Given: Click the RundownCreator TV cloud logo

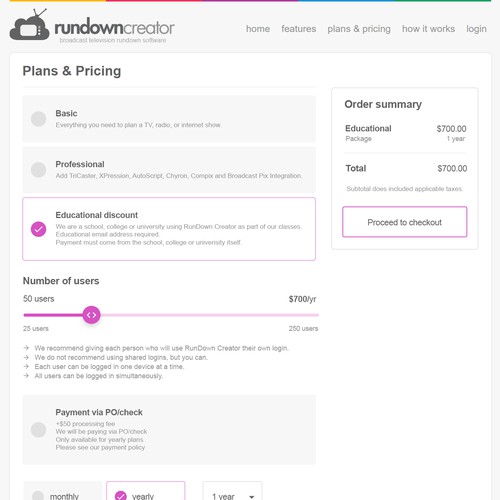Looking at the screenshot, I should click(x=30, y=25).
